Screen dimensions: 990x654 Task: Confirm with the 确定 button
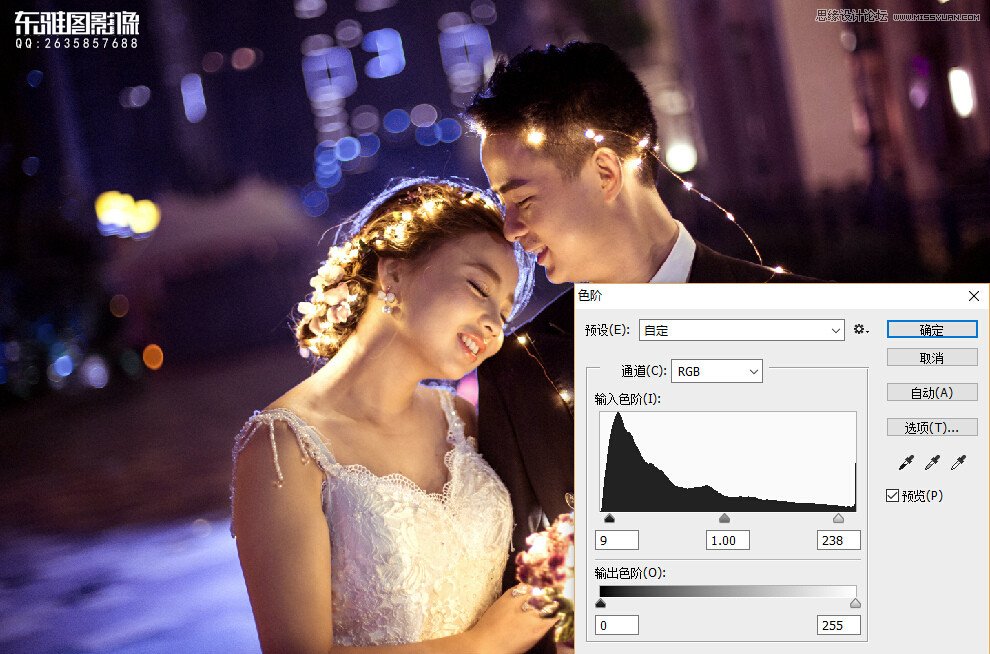pyautogui.click(x=932, y=330)
